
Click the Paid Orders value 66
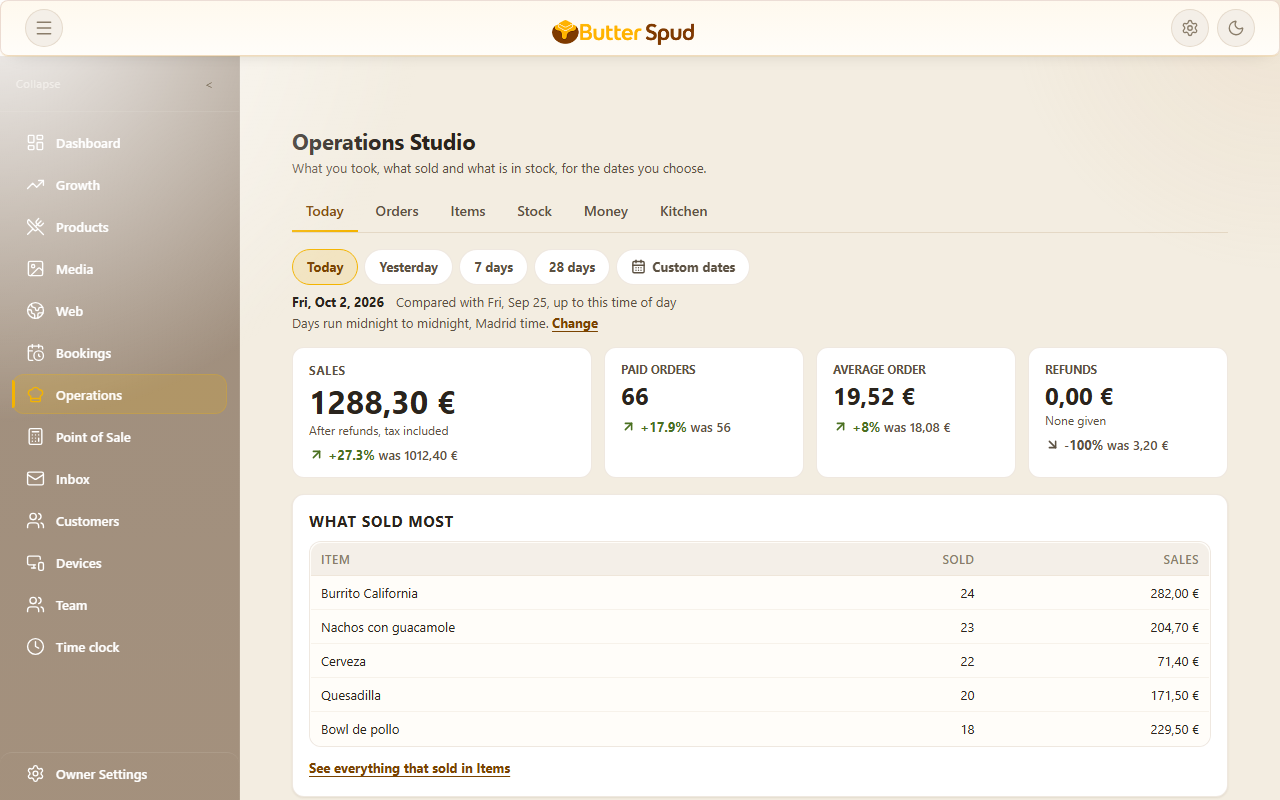[x=635, y=397]
